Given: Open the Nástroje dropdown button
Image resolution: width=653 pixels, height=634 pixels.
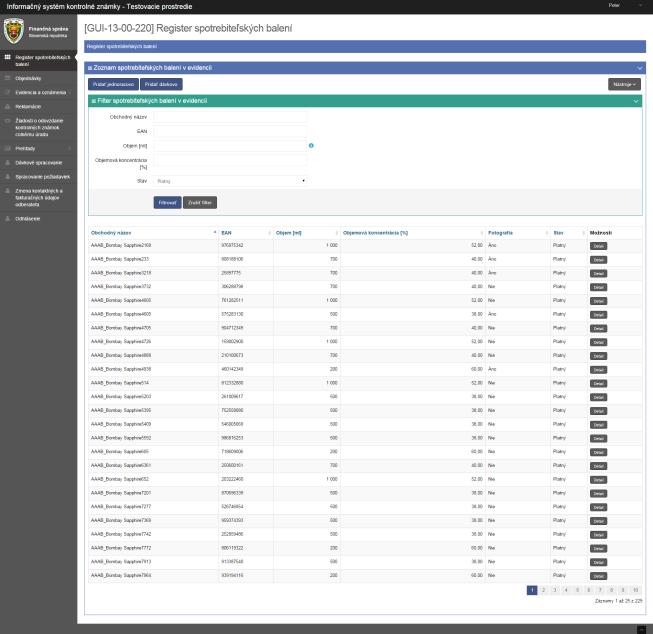Looking at the screenshot, I should (x=624, y=84).
